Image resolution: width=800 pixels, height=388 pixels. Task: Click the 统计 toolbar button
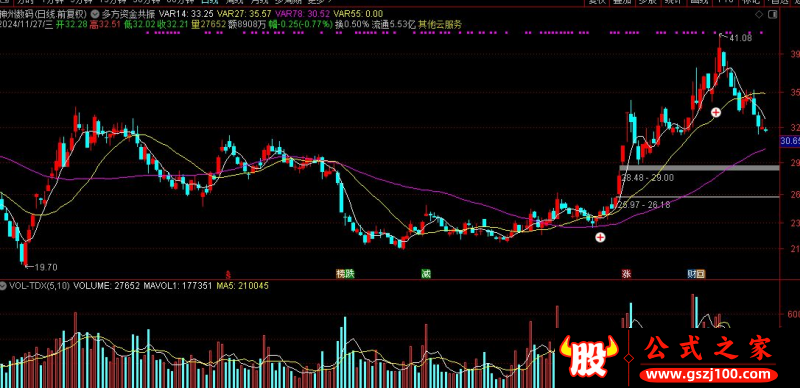[673, 2]
